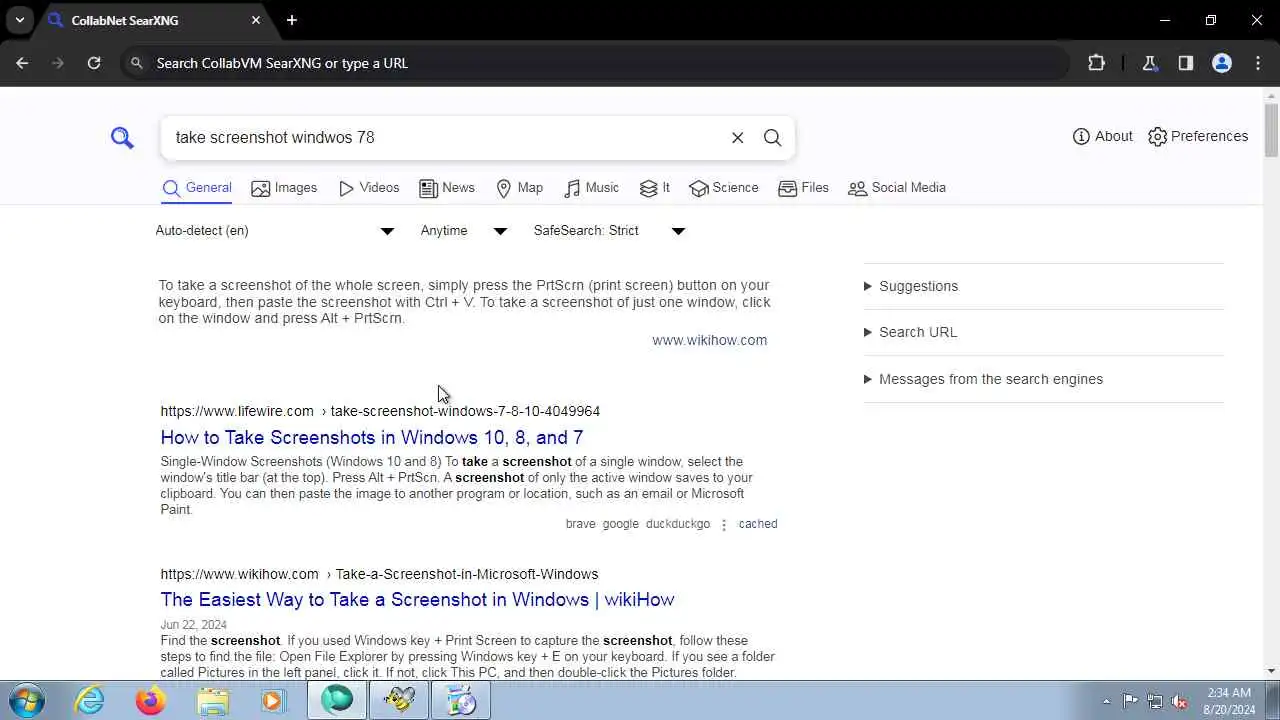
Task: Click the duckduckgo engine link
Action: click(x=677, y=524)
